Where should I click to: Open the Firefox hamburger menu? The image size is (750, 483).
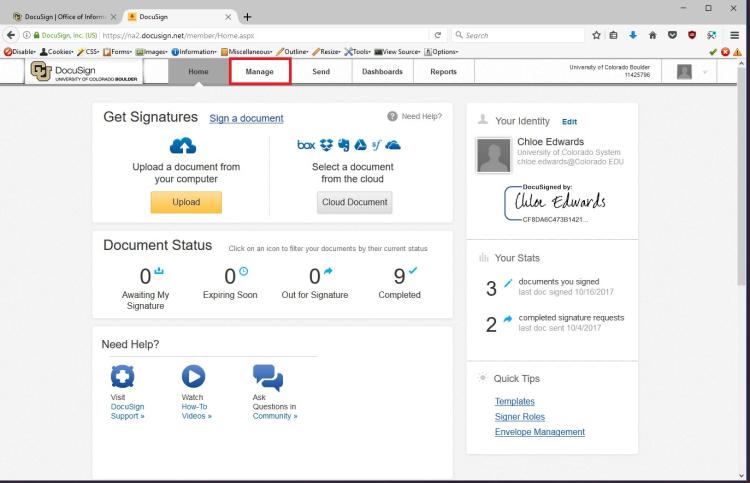point(734,35)
